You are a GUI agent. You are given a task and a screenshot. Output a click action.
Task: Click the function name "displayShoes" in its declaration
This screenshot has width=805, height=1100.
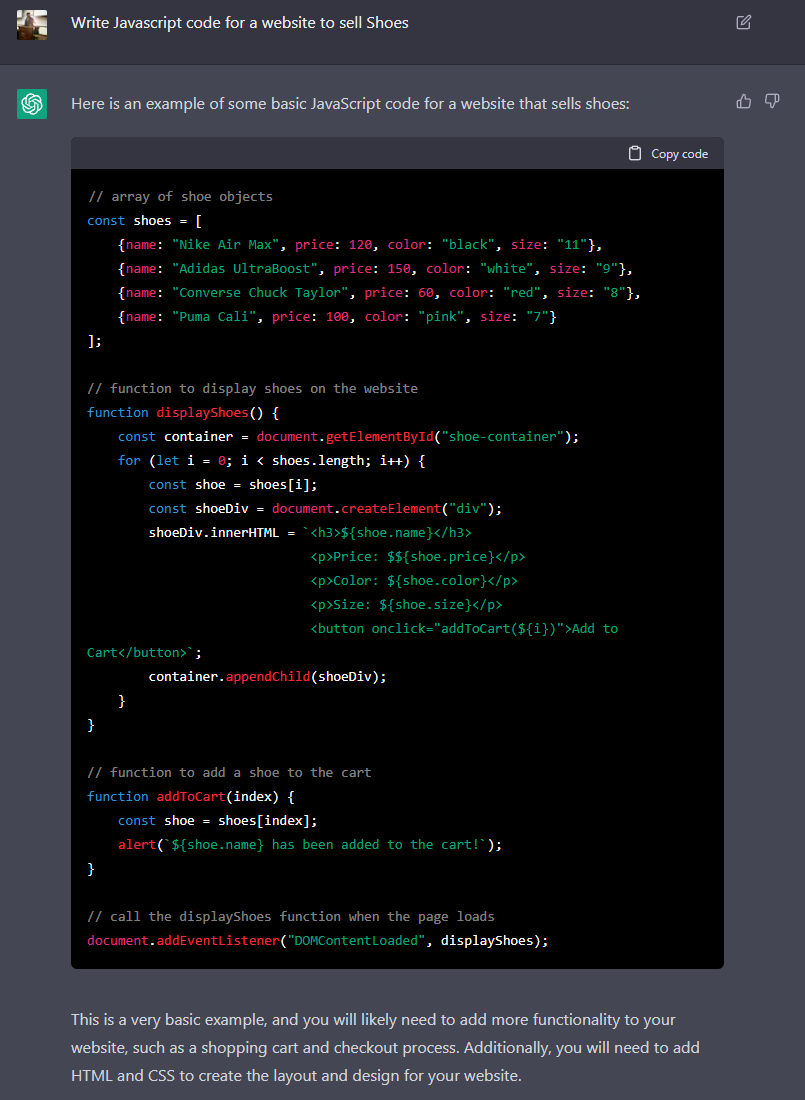pos(202,412)
